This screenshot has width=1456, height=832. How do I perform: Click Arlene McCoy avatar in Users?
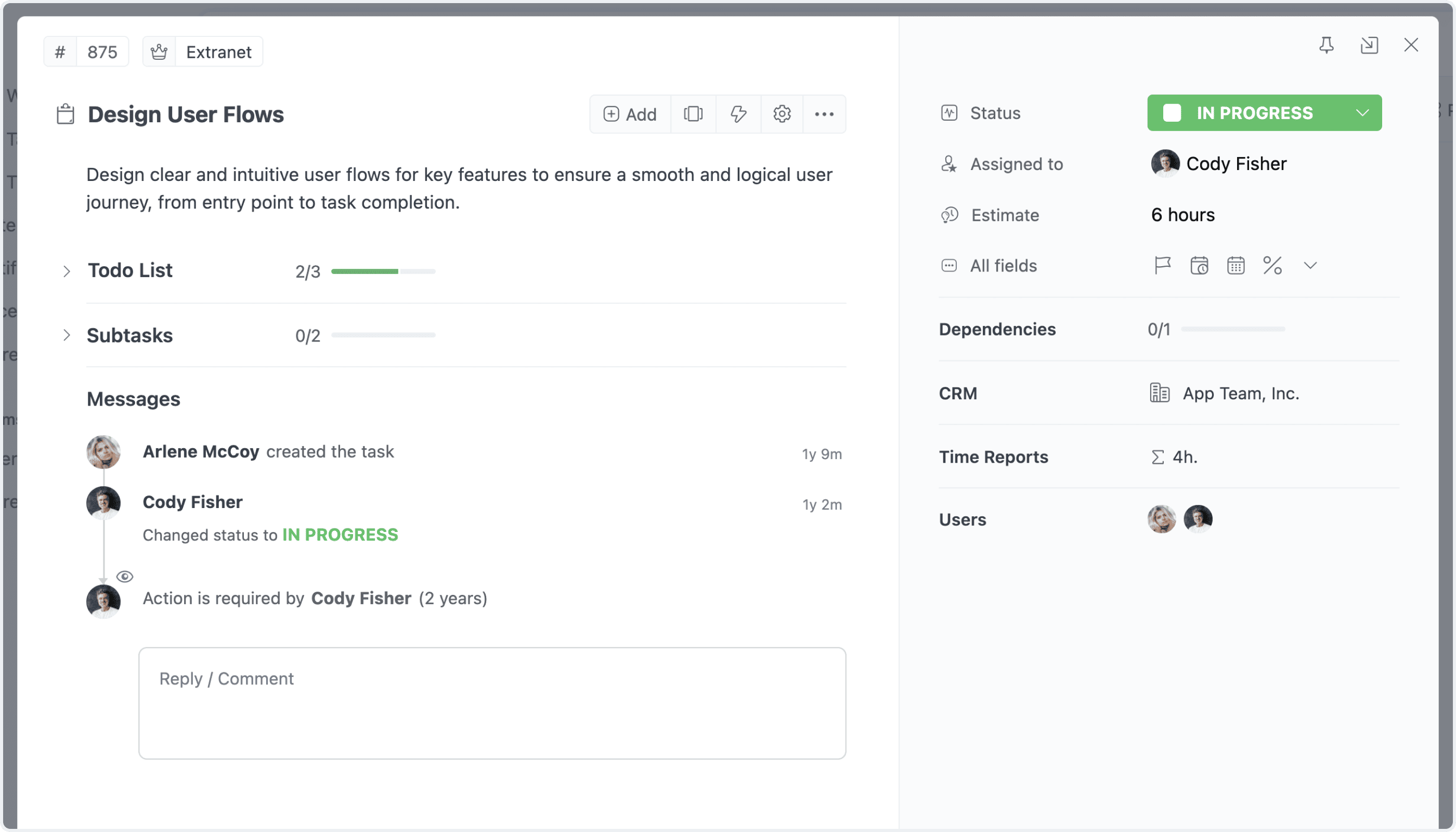click(x=1161, y=519)
